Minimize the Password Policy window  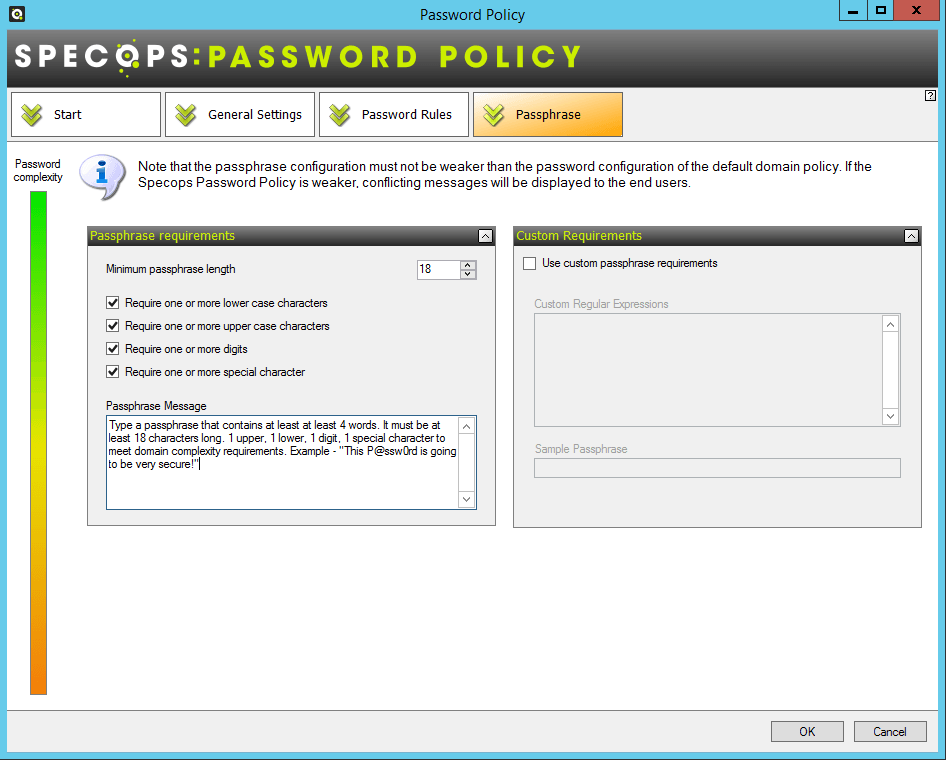[853, 10]
